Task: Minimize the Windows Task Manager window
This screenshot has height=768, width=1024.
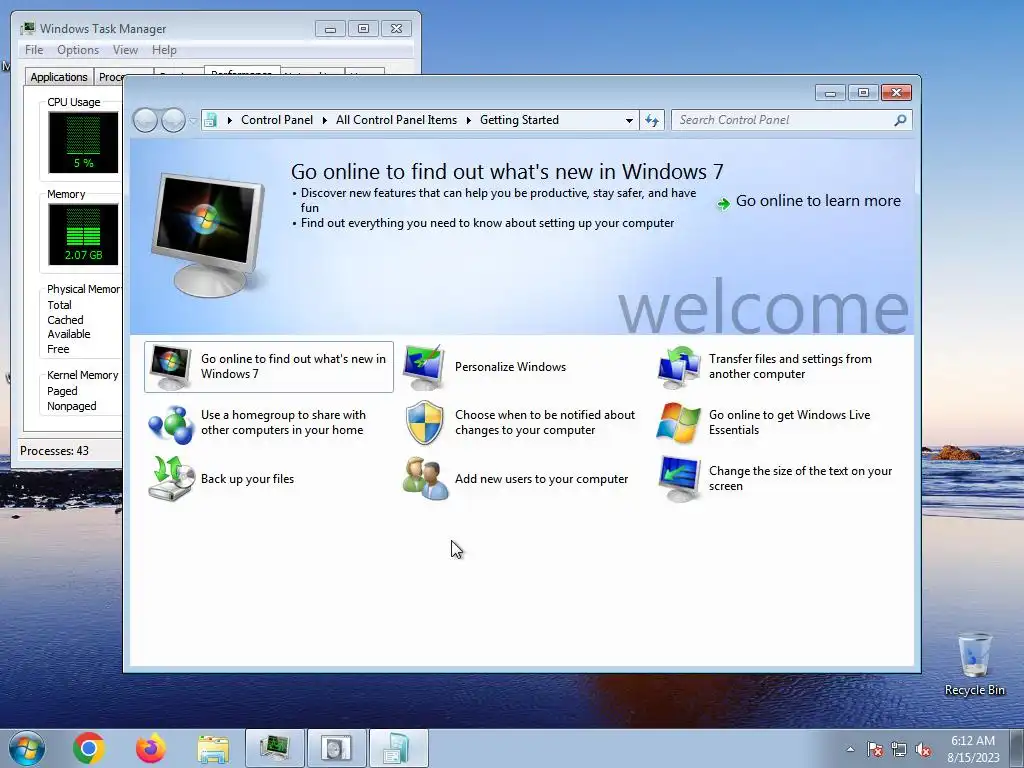Action: click(x=330, y=29)
